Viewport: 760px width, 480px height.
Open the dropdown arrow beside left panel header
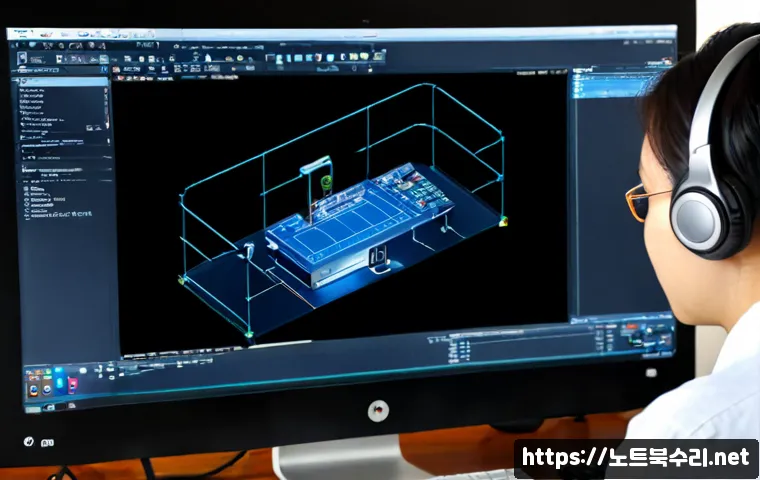click(104, 70)
